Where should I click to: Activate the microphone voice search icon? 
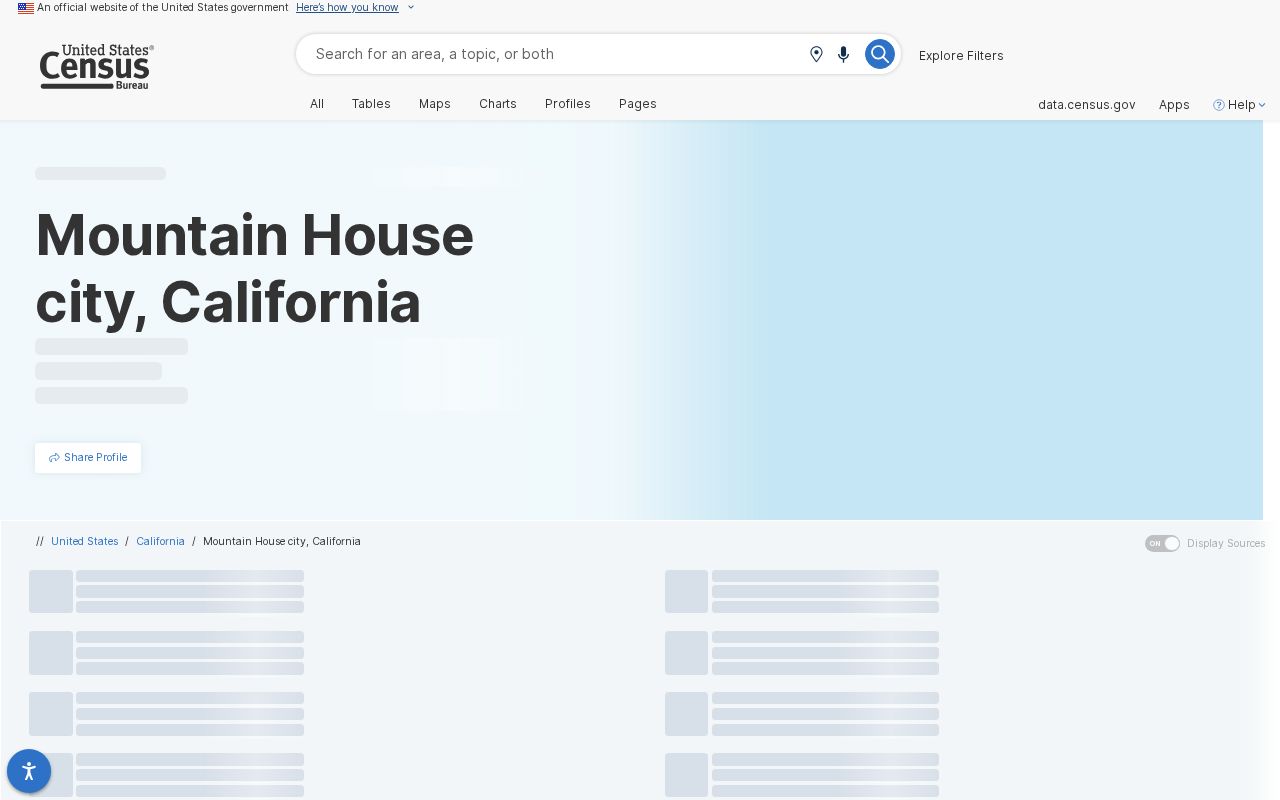(844, 54)
